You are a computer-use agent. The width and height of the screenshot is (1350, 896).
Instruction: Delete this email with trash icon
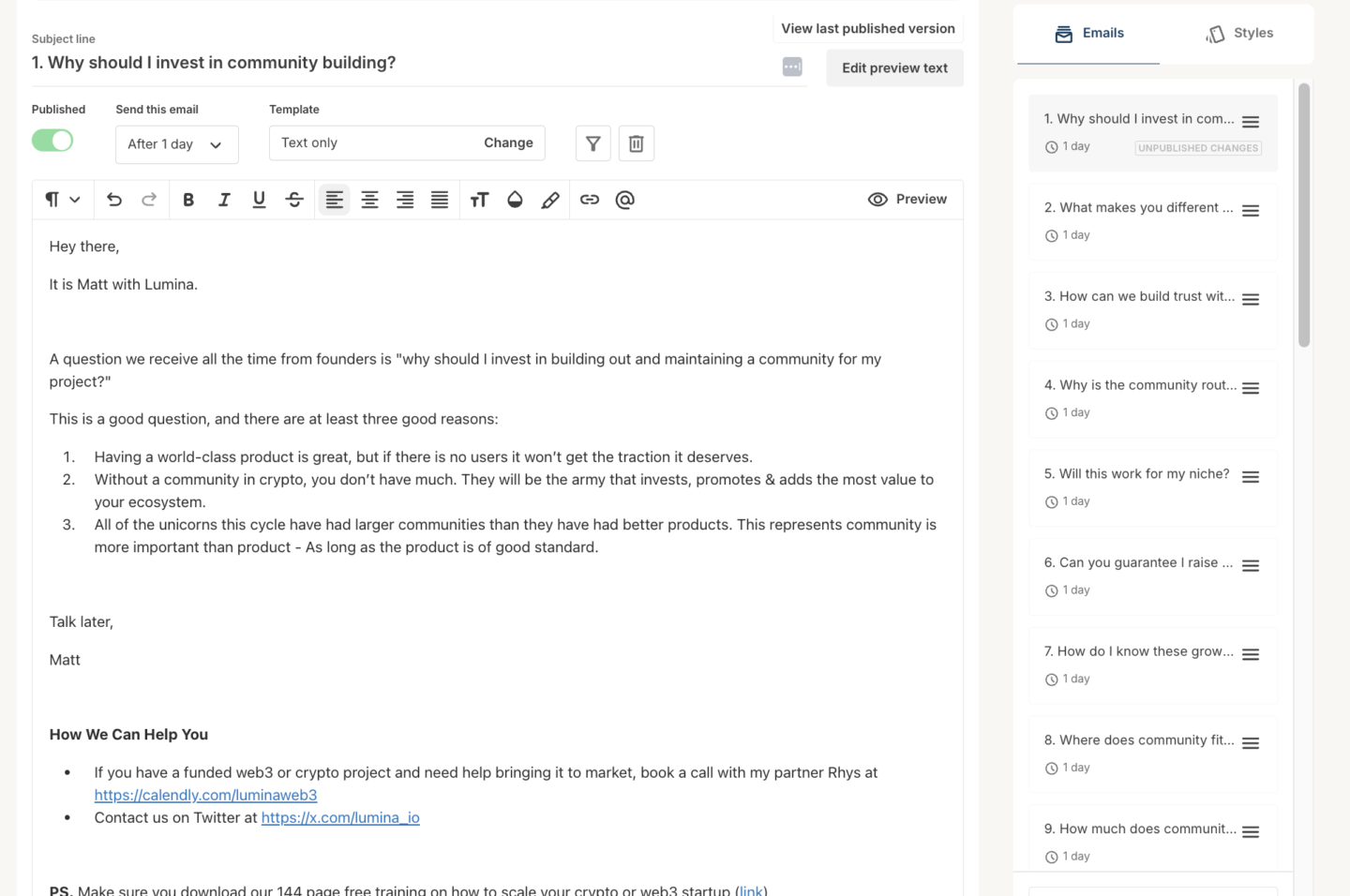pos(637,143)
